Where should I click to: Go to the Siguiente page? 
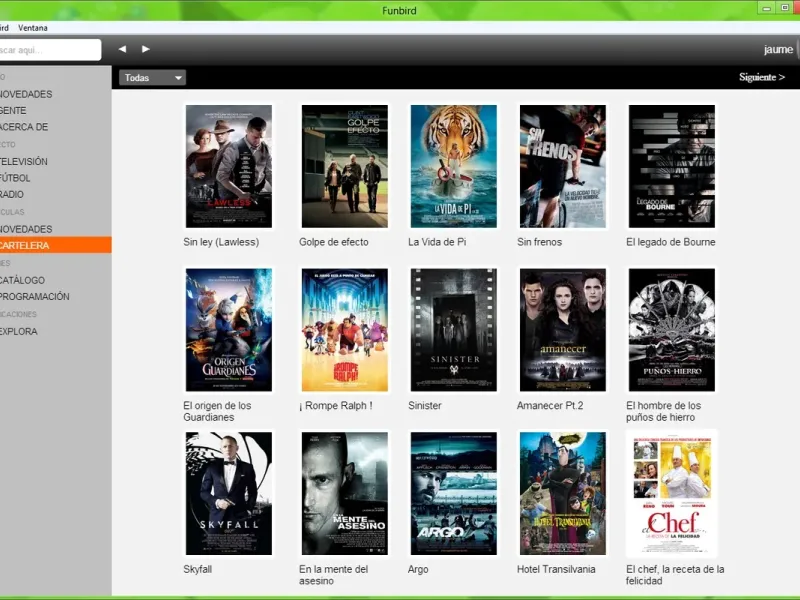[x=762, y=77]
